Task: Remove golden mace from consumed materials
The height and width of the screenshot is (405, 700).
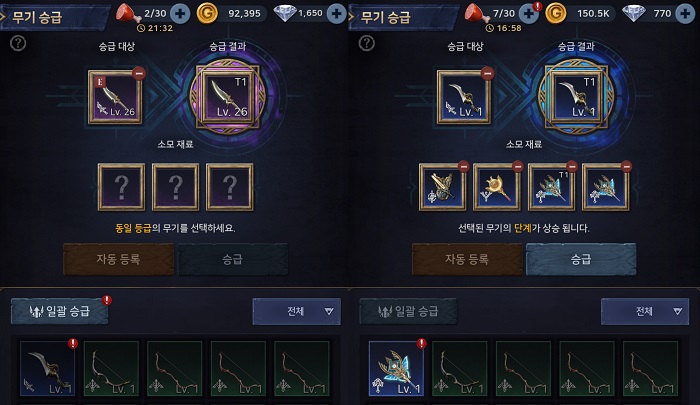Action: click(518, 167)
